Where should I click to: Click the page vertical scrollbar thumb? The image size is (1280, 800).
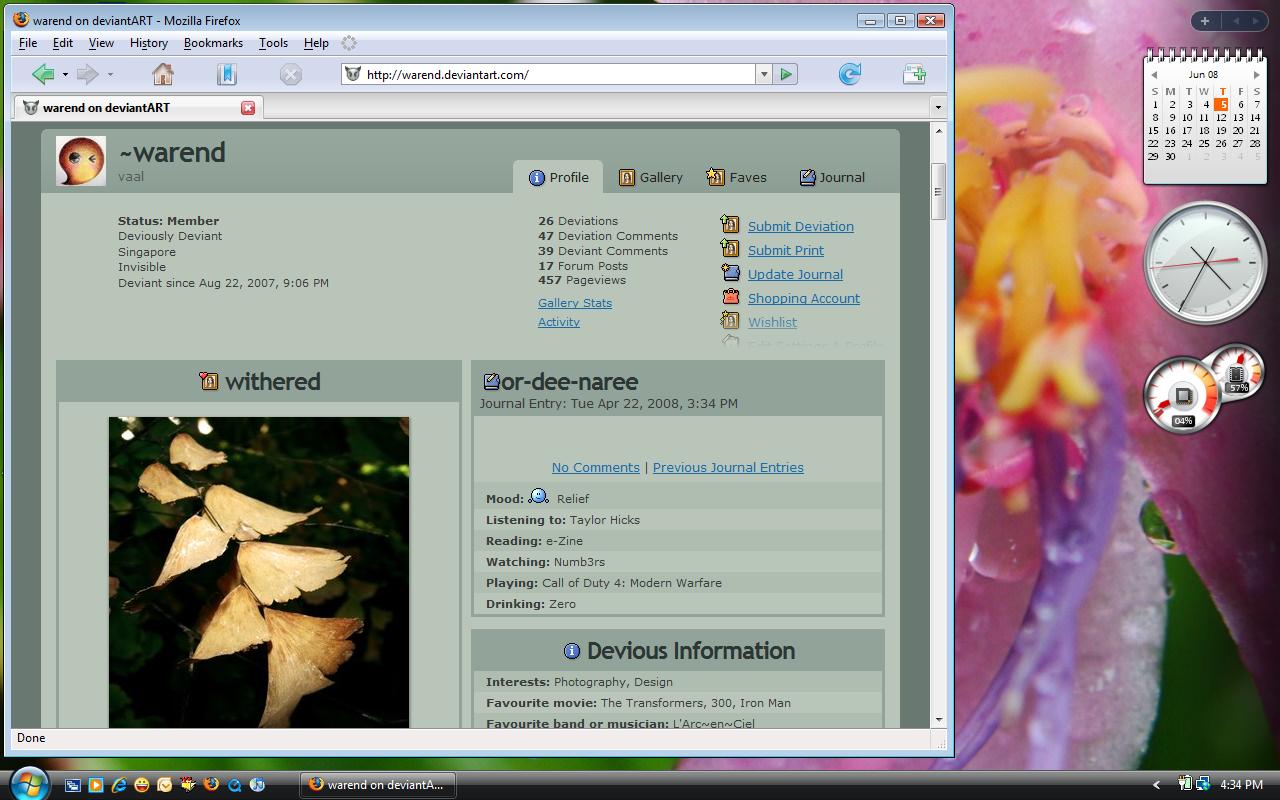coord(938,191)
